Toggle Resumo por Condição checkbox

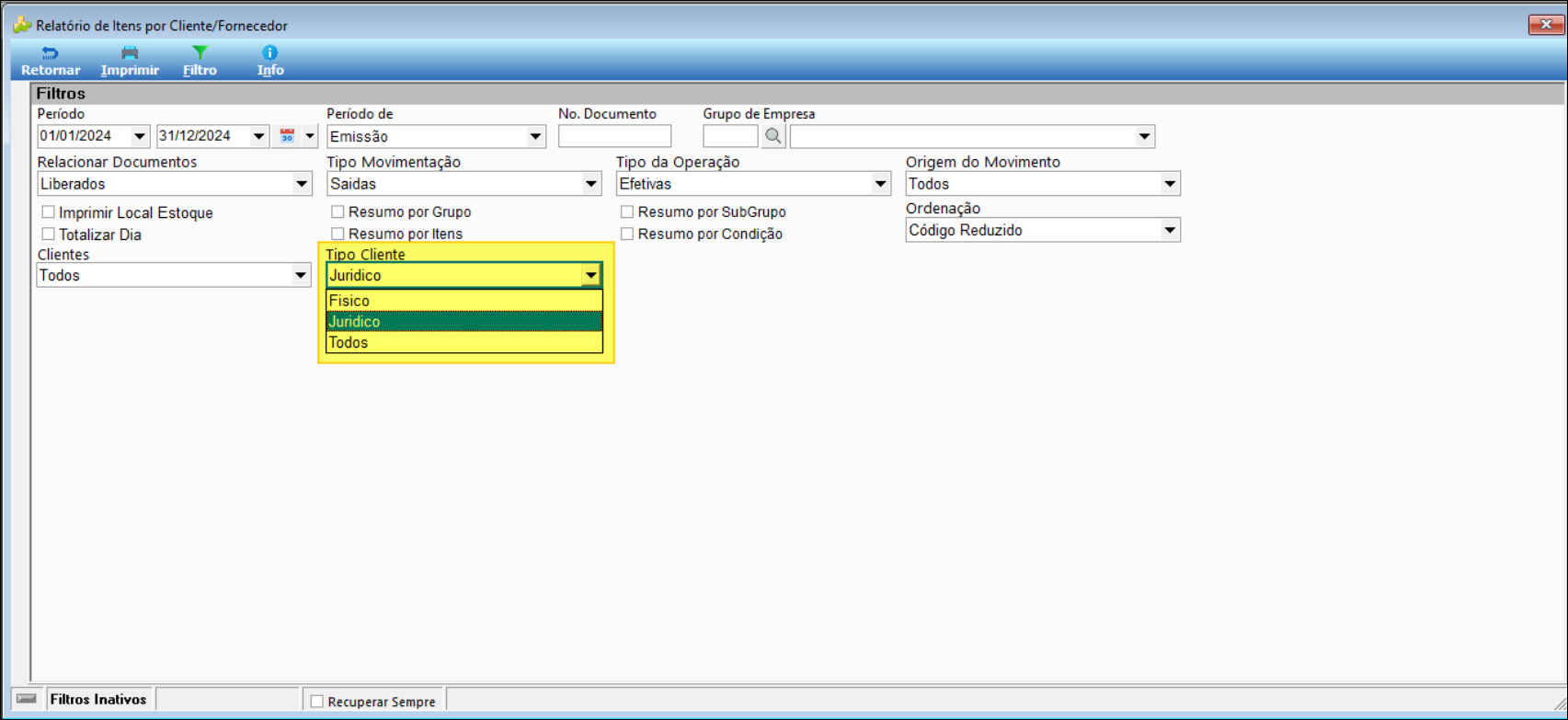pyautogui.click(x=627, y=234)
